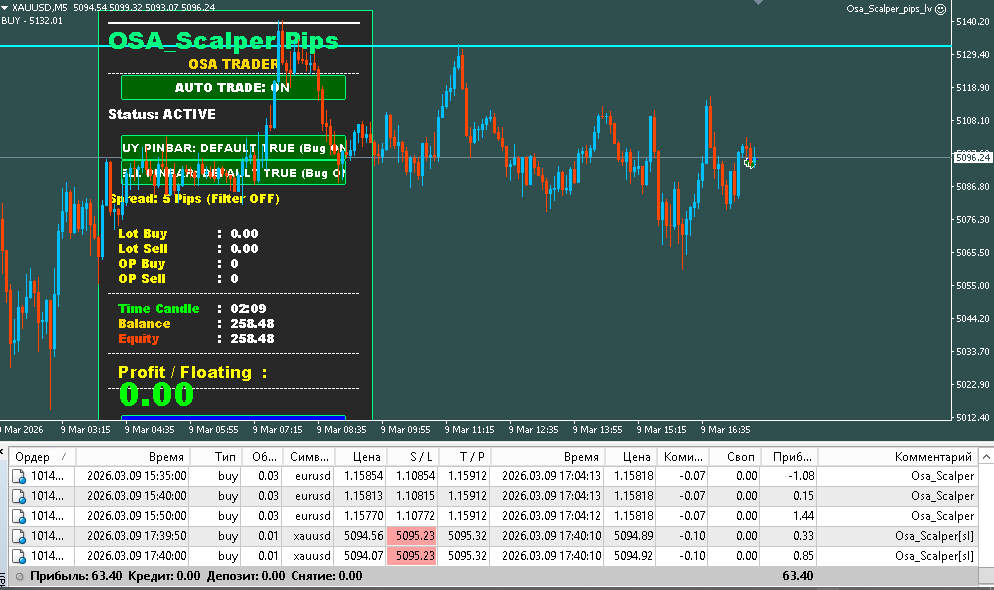Toggle the BUY PINBAR: DEFAULT TRUE button

point(233,148)
